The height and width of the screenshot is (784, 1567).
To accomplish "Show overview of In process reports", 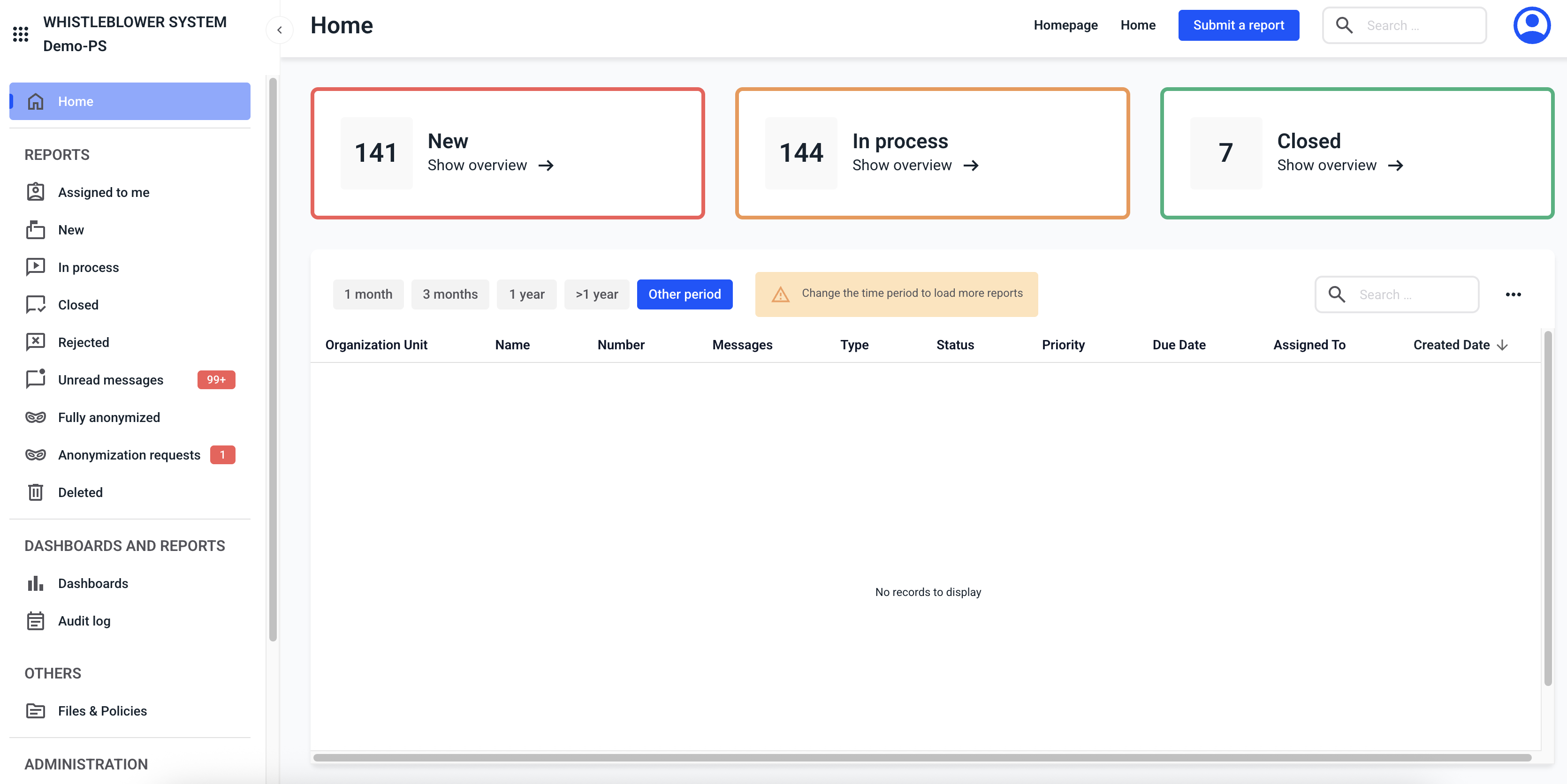I will click(x=915, y=166).
